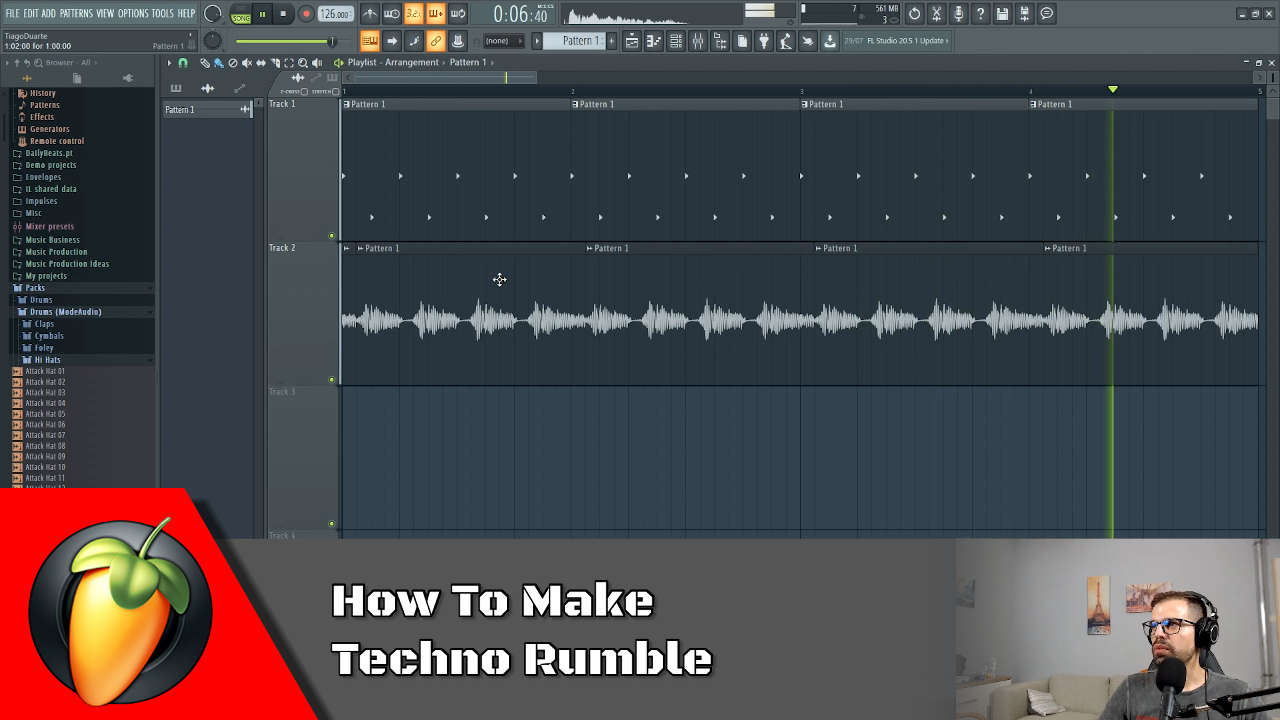The height and width of the screenshot is (720, 1280).
Task: Open the Piano roll view icon
Action: (653, 41)
